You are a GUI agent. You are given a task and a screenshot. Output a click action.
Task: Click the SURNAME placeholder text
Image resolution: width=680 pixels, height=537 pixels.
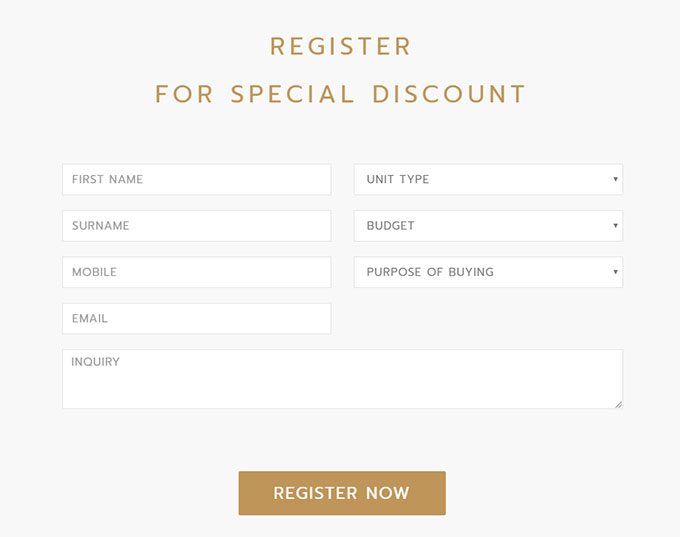click(x=101, y=226)
